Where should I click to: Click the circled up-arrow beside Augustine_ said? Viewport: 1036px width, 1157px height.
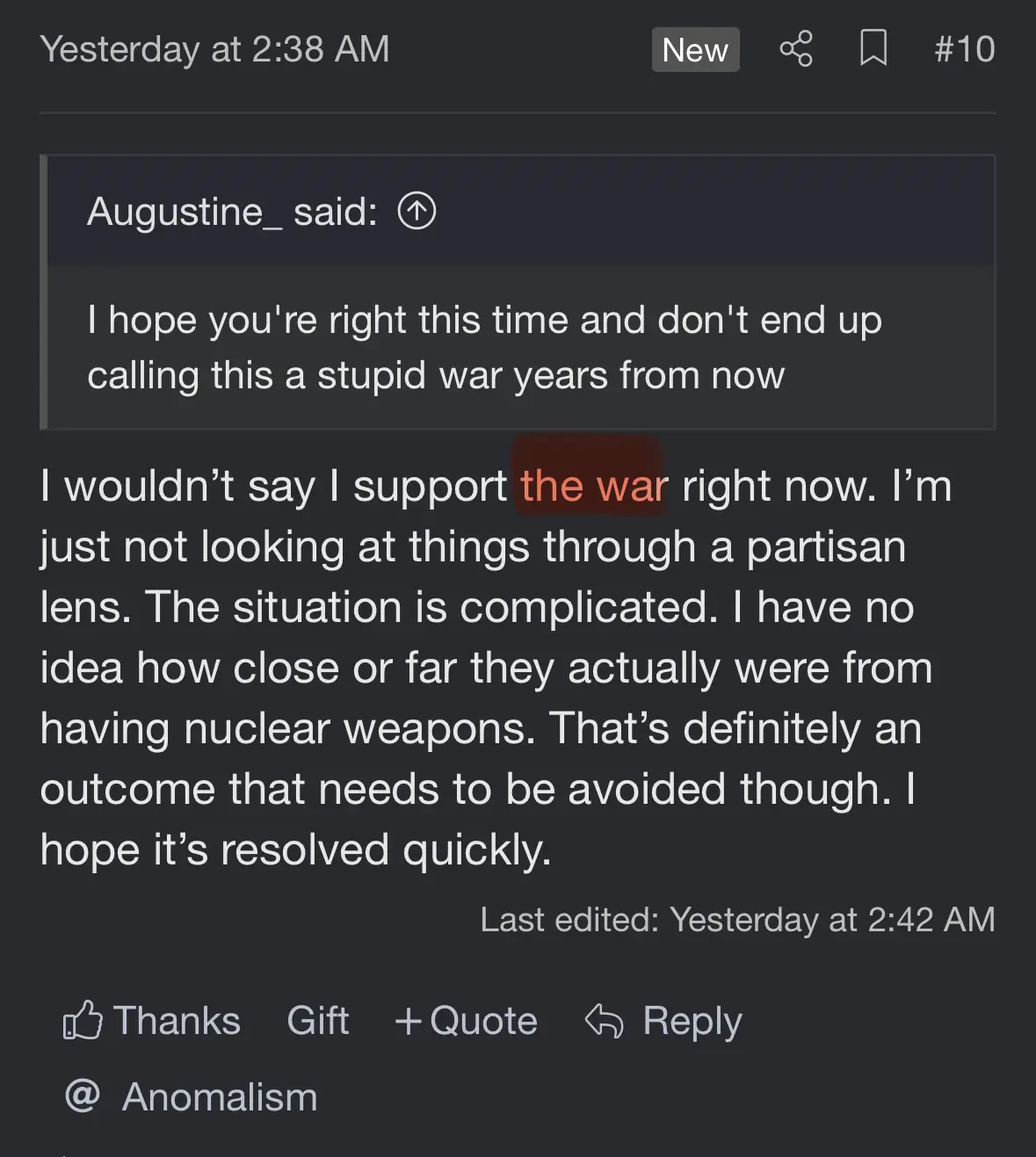click(417, 211)
